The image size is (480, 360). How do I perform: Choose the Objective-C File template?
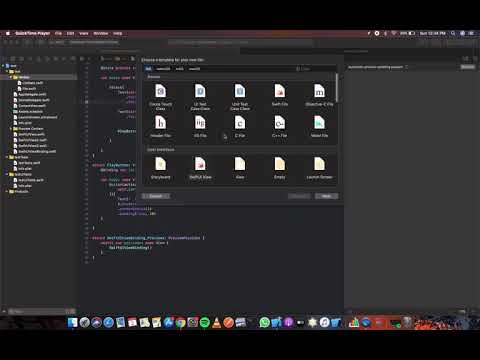[x=319, y=95]
